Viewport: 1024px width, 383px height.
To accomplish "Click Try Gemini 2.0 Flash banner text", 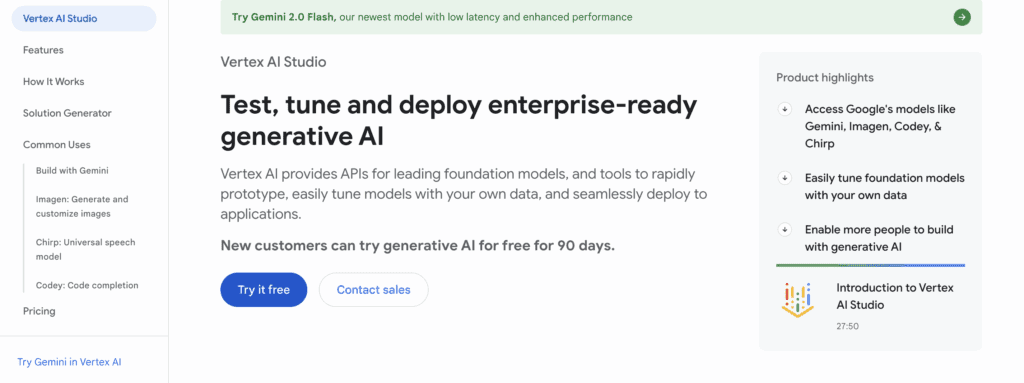I will [x=432, y=17].
